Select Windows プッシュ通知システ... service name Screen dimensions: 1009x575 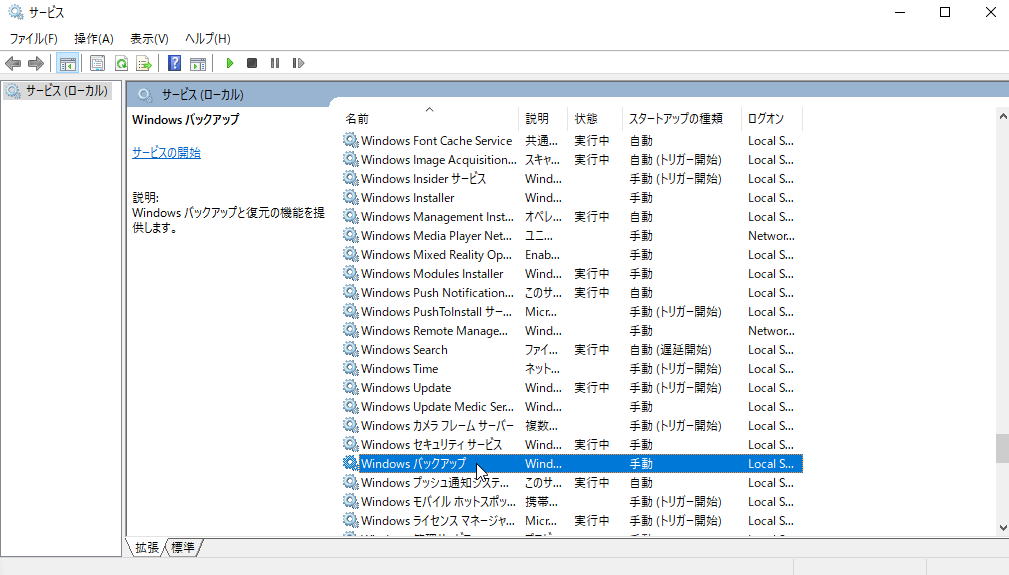pyautogui.click(x=435, y=482)
